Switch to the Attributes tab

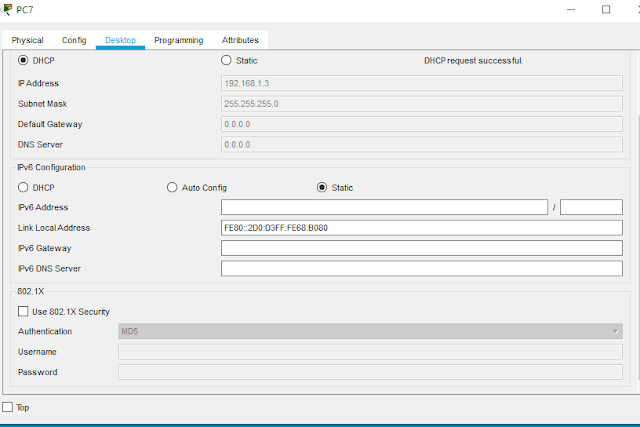coord(240,40)
